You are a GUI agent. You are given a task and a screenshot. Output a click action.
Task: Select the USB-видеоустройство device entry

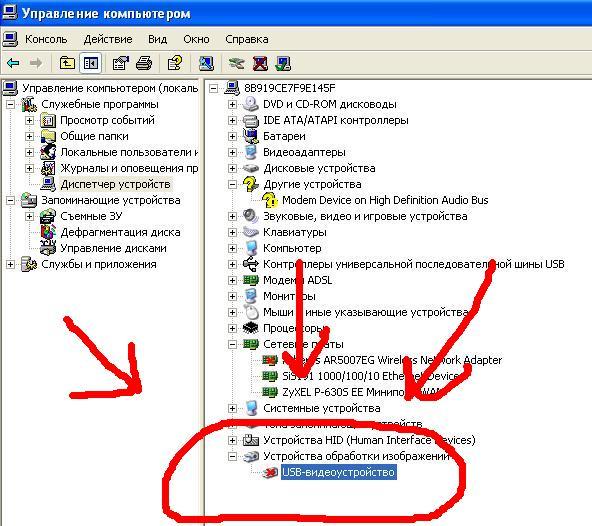pyautogui.click(x=339, y=472)
